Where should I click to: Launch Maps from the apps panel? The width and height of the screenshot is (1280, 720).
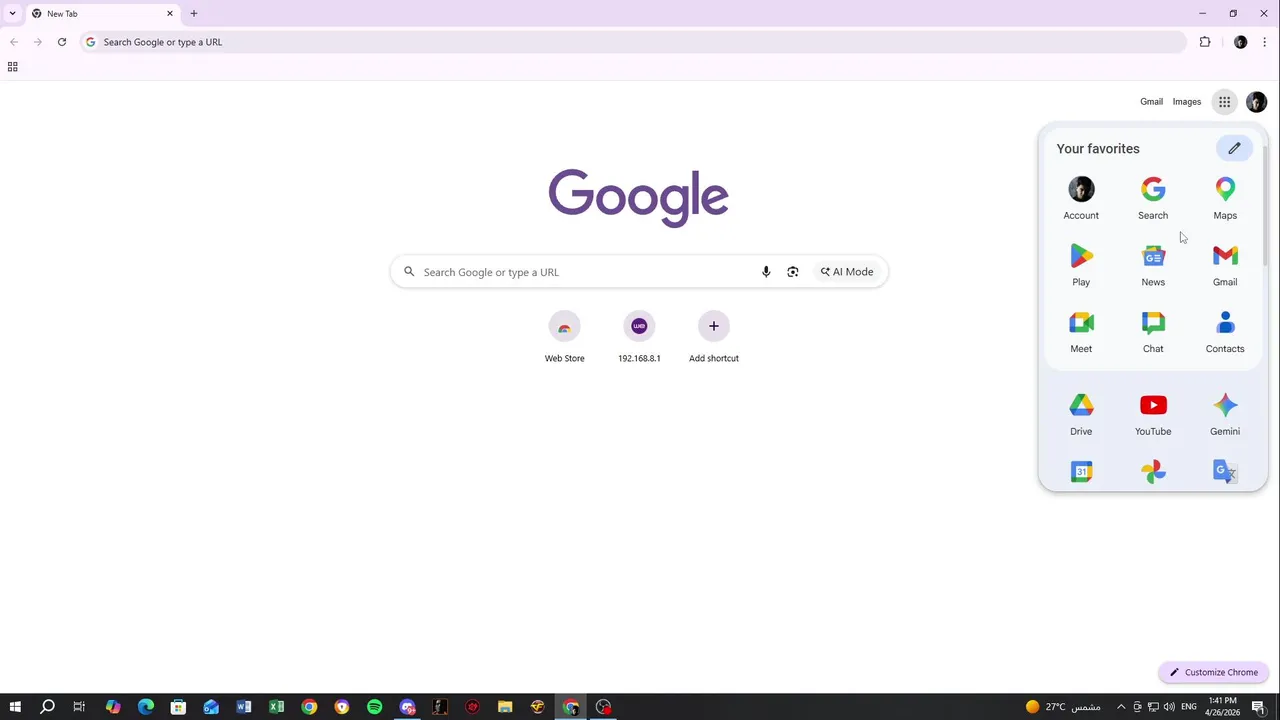[x=1225, y=198]
